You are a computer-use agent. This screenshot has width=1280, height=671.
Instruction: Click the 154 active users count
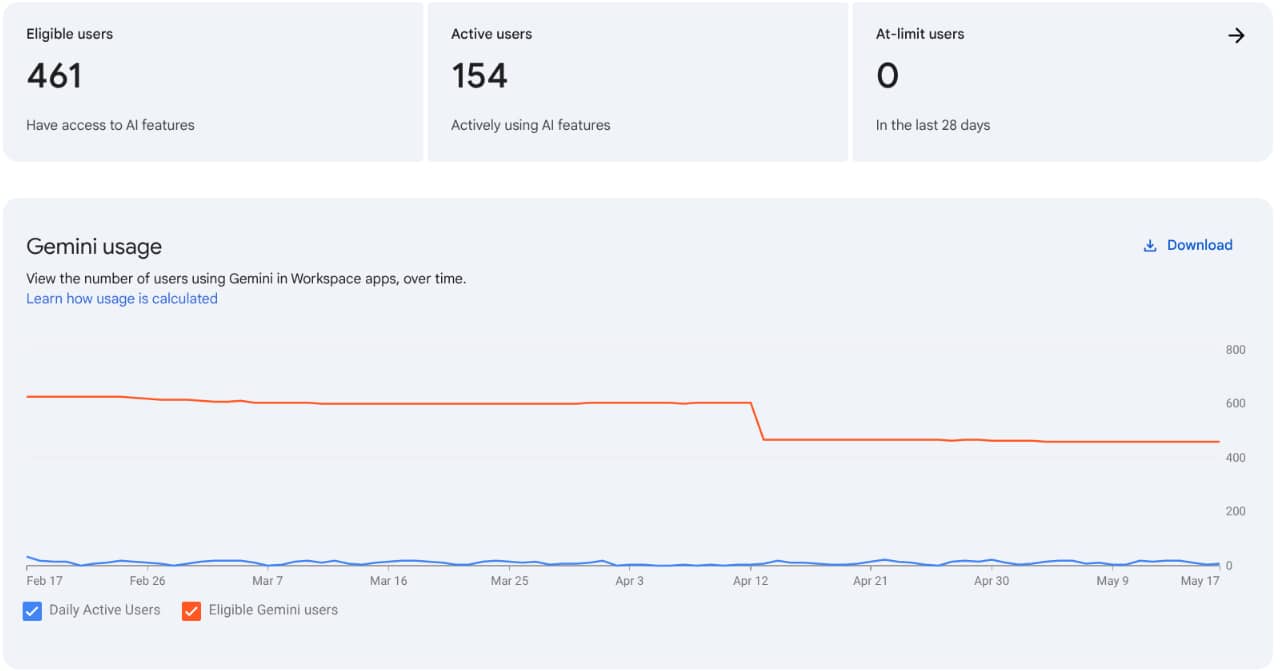[479, 76]
